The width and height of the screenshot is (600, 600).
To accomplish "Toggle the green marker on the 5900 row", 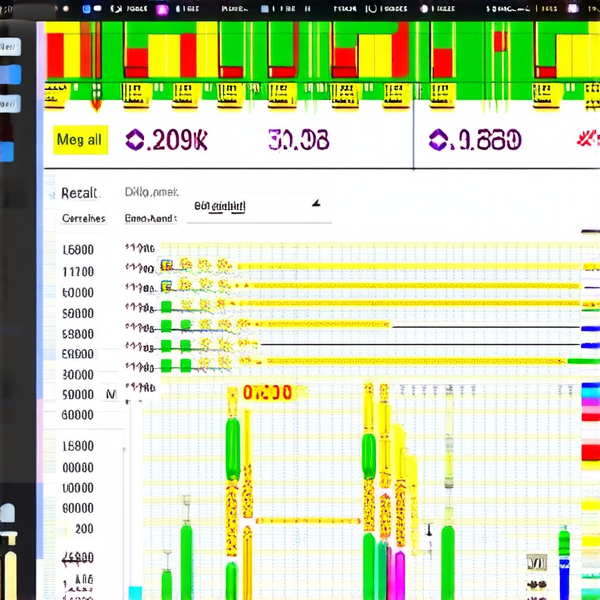I will point(167,327).
